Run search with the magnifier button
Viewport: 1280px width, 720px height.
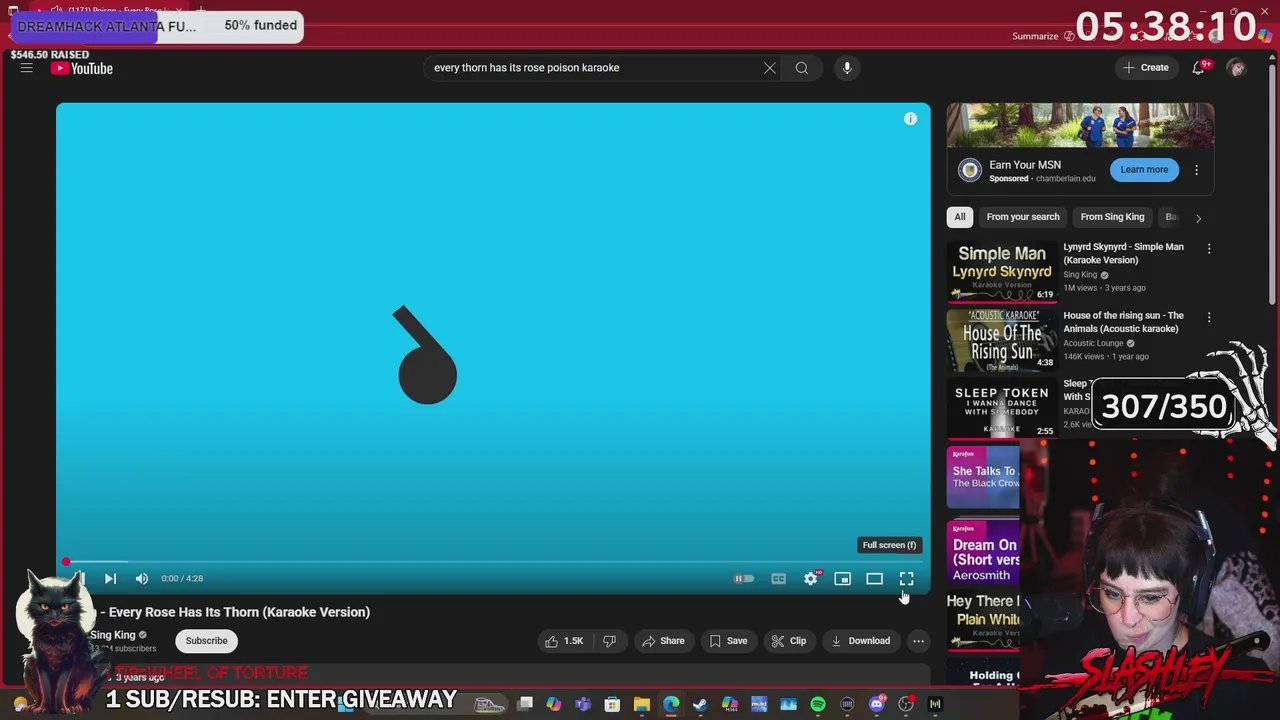802,68
